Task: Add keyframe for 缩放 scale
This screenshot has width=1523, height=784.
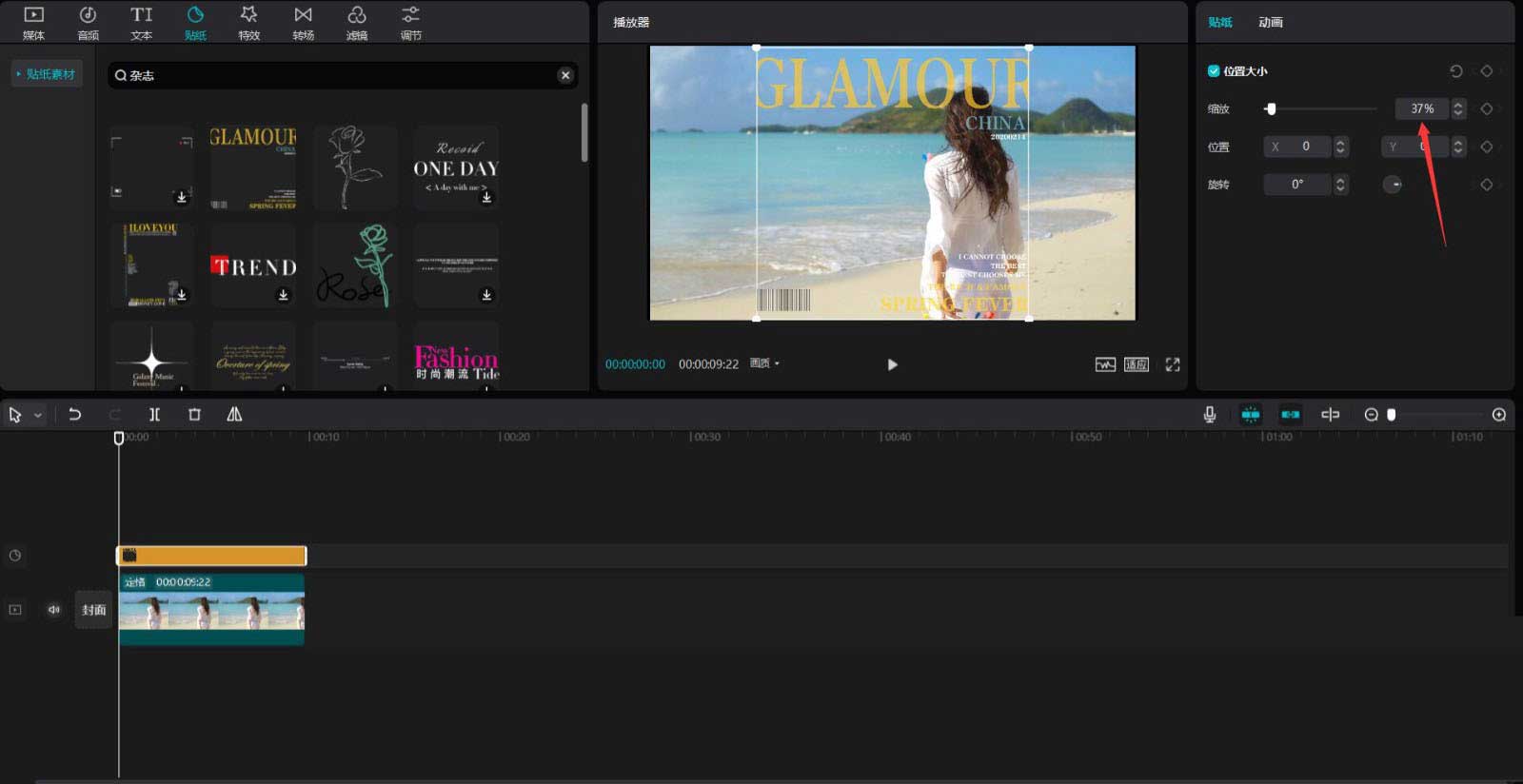Action: (x=1487, y=108)
